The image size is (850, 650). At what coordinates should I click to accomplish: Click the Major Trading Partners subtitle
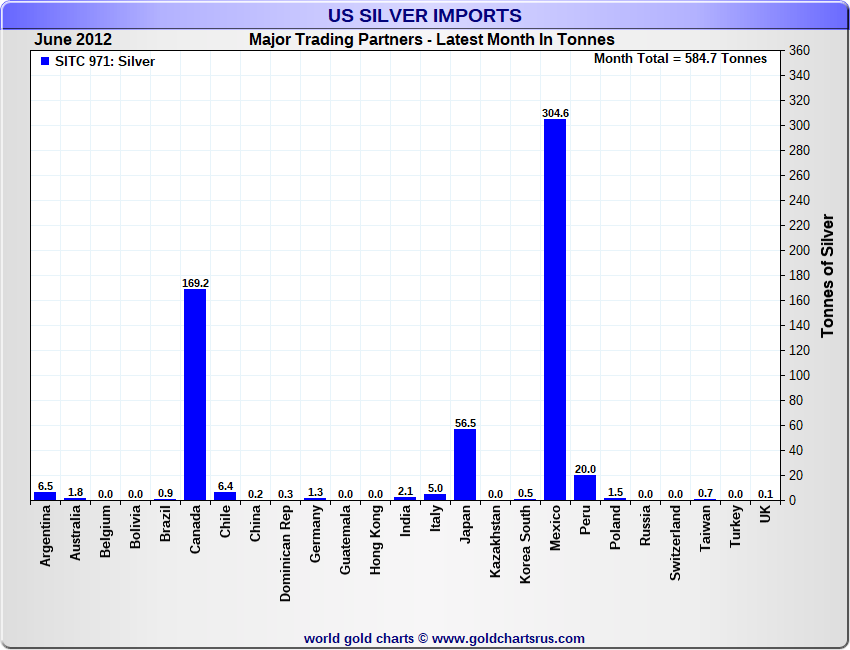point(431,40)
